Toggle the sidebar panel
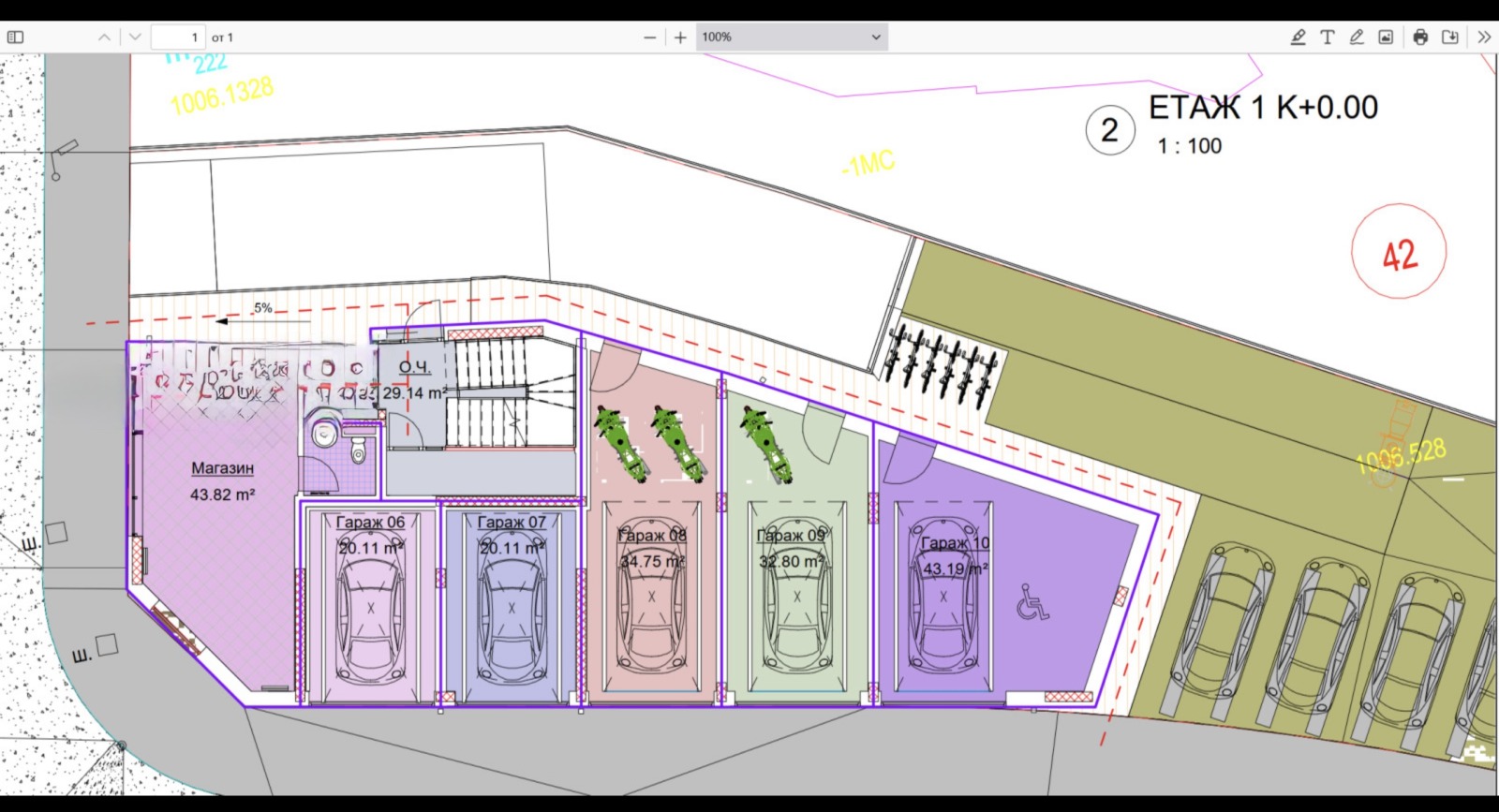Viewport: 1499px width, 812px height. click(15, 37)
